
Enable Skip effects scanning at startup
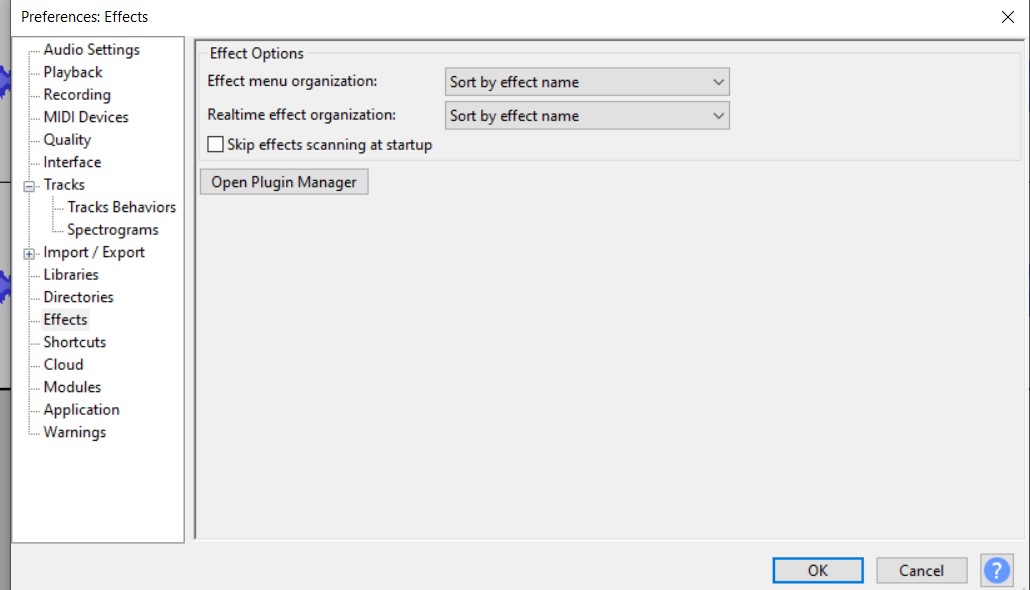(215, 145)
